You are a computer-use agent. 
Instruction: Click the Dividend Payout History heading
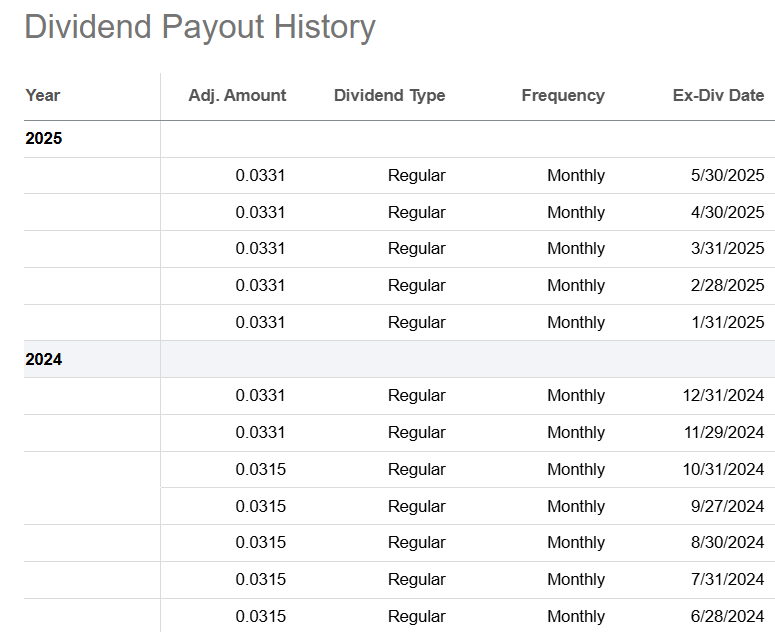200,27
